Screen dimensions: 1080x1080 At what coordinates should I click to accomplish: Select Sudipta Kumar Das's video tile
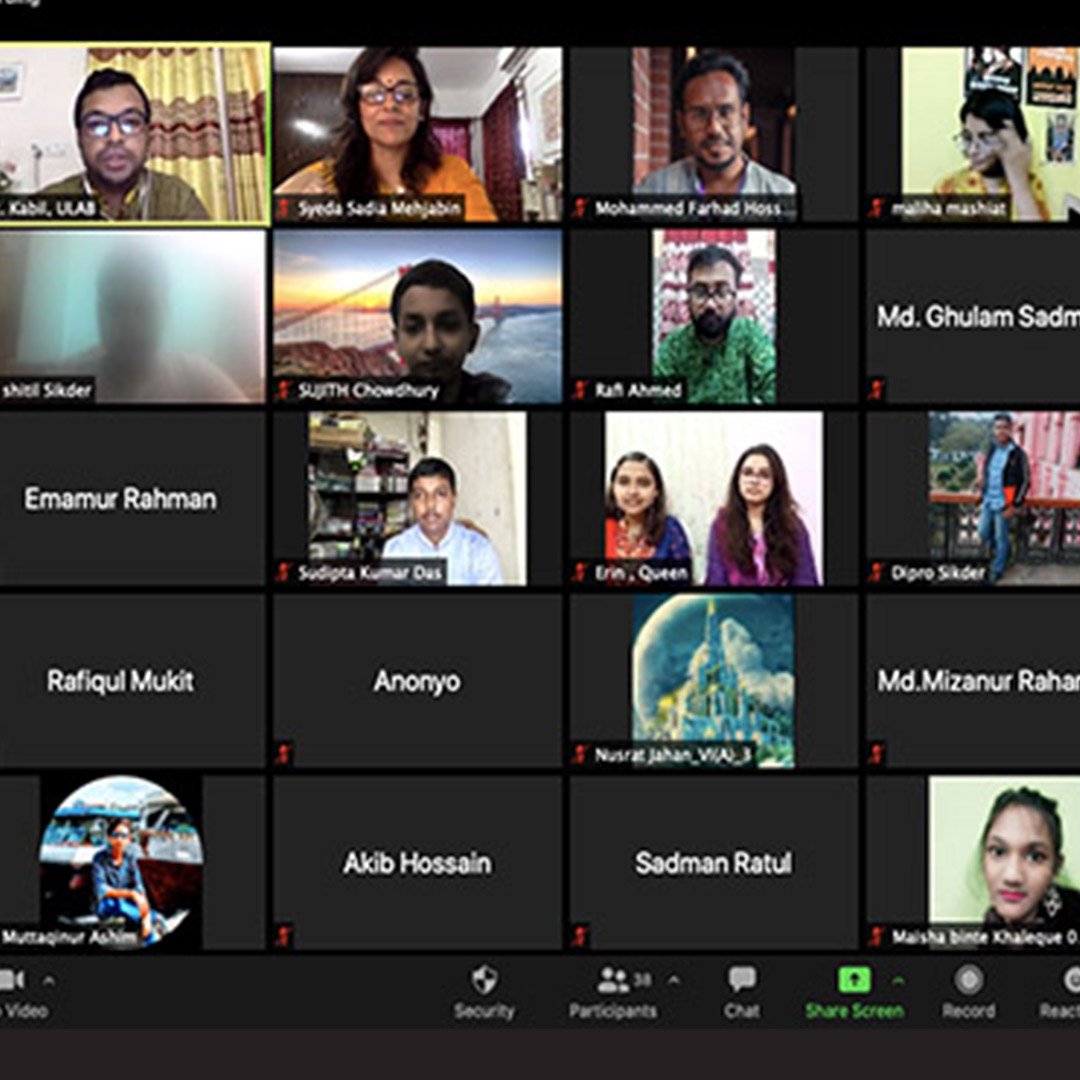[x=417, y=499]
